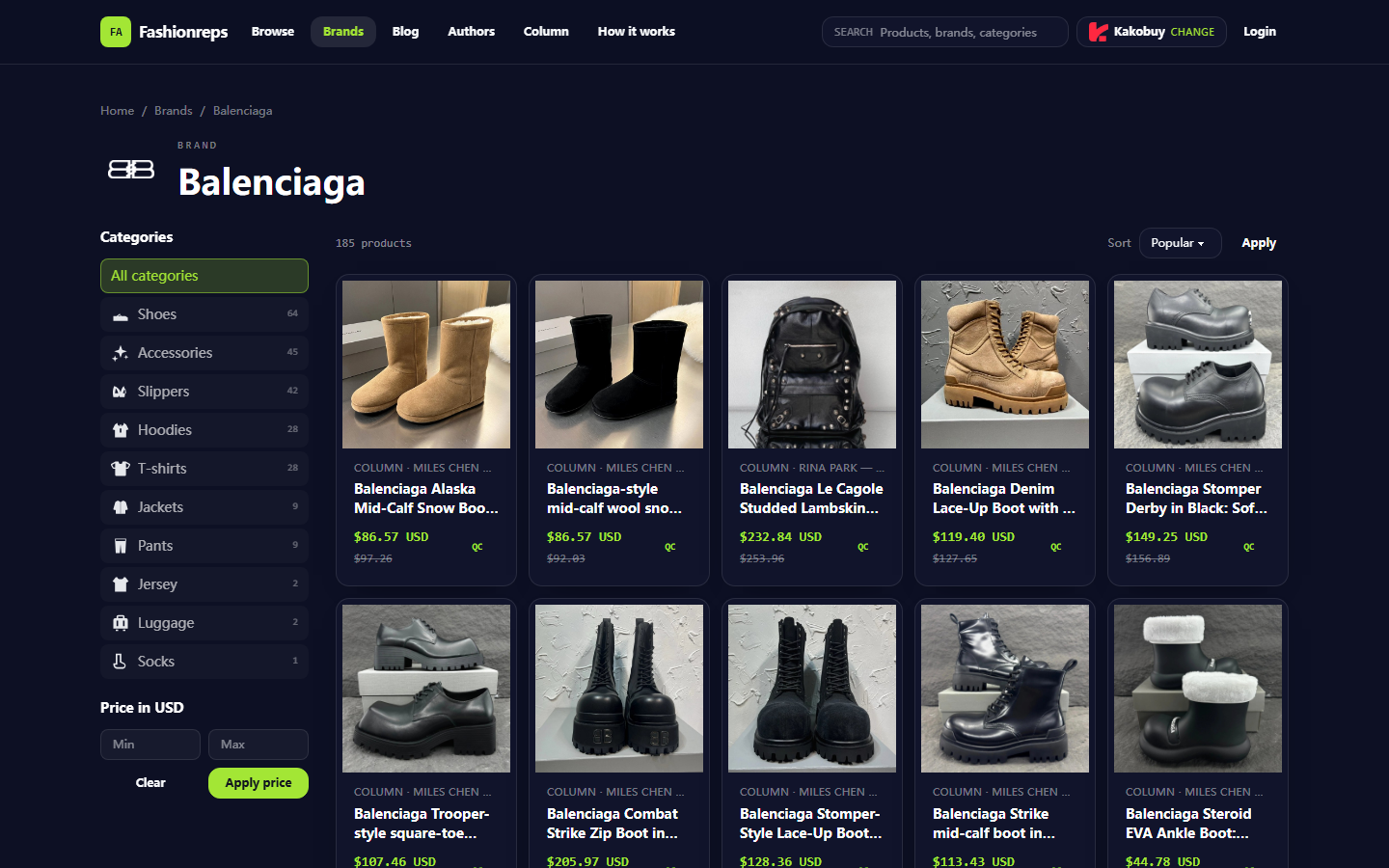Viewport: 1389px width, 868px height.
Task: Select All categories filter
Action: pos(204,276)
